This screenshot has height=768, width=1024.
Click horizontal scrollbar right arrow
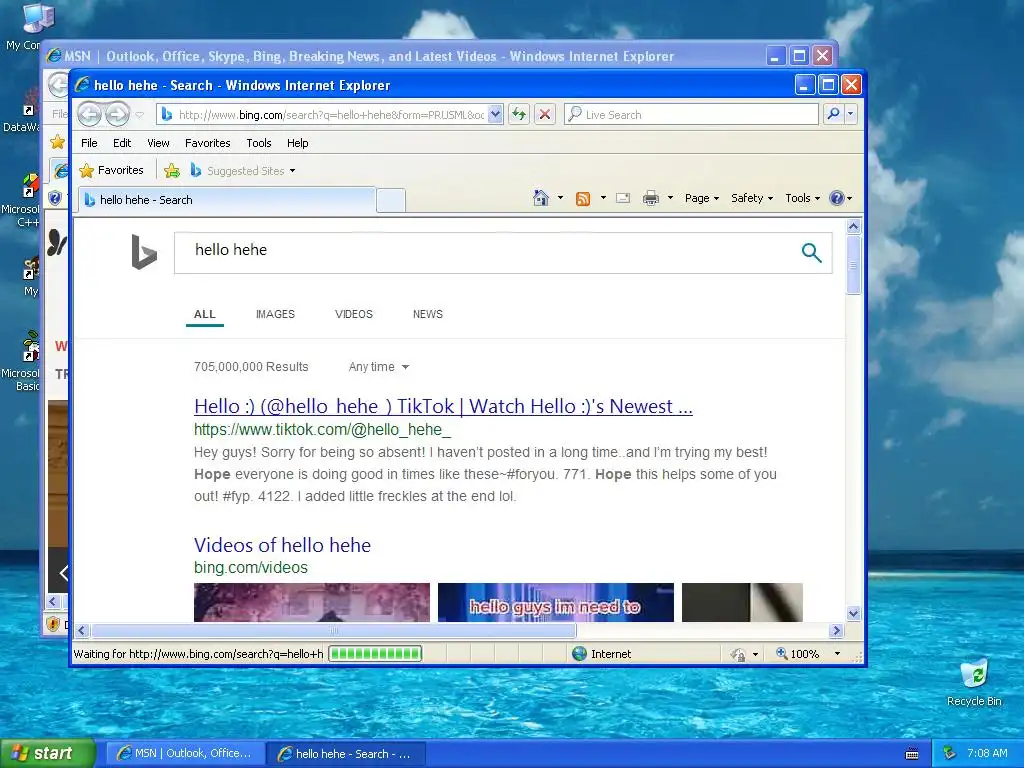[x=837, y=630]
